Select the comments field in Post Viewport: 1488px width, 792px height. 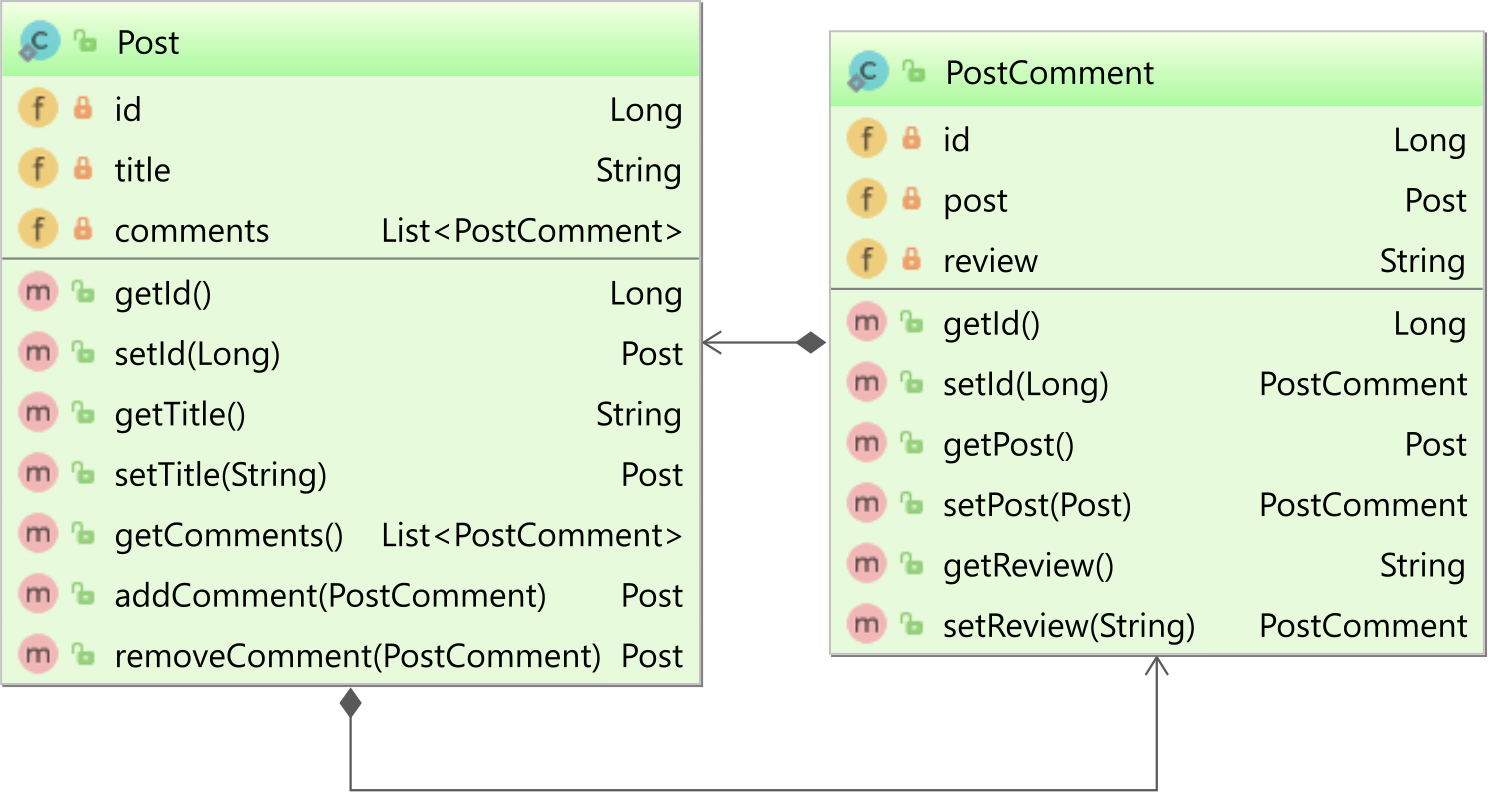[351, 231]
